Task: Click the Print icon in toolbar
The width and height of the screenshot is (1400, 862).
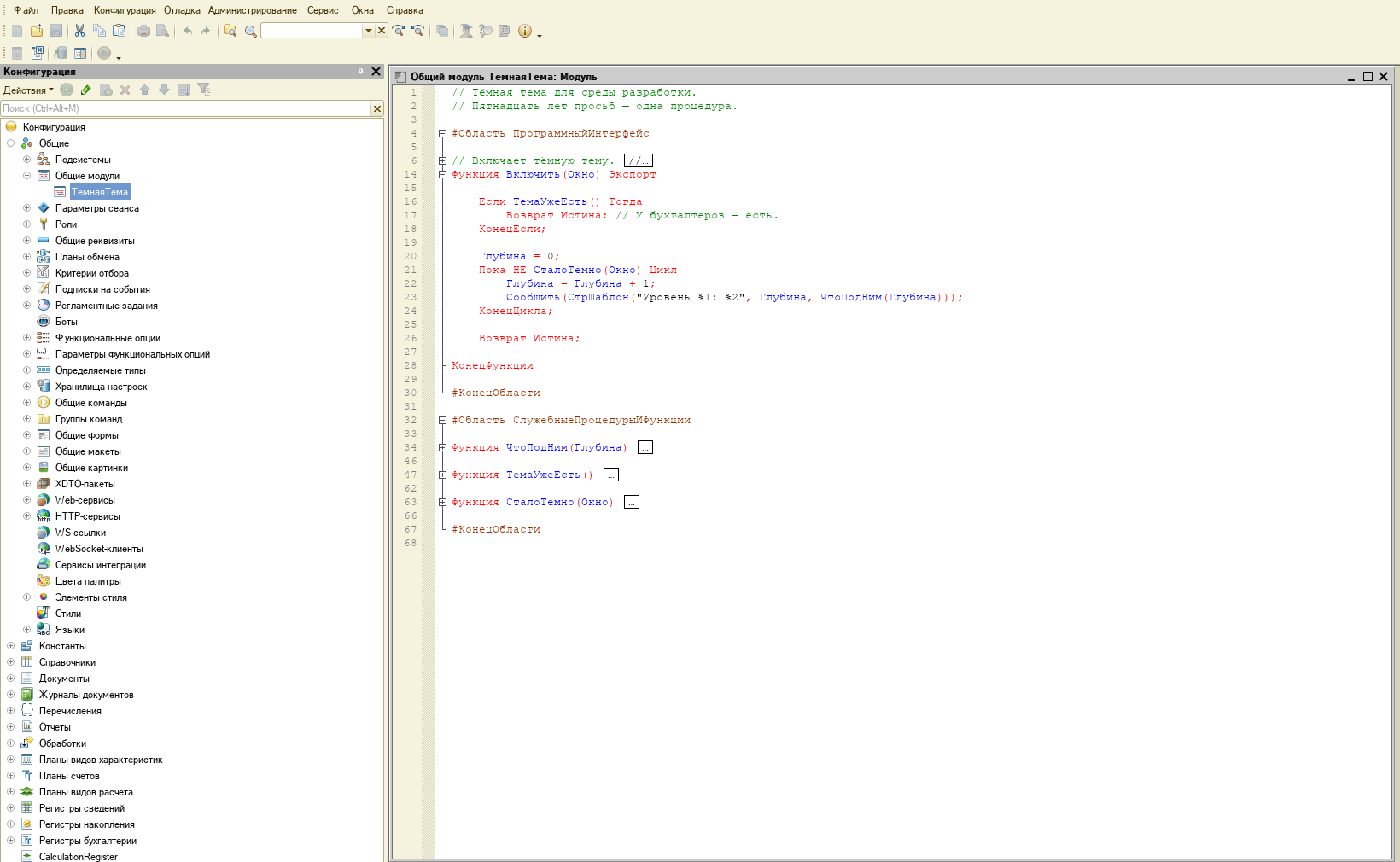Action: tap(143, 31)
